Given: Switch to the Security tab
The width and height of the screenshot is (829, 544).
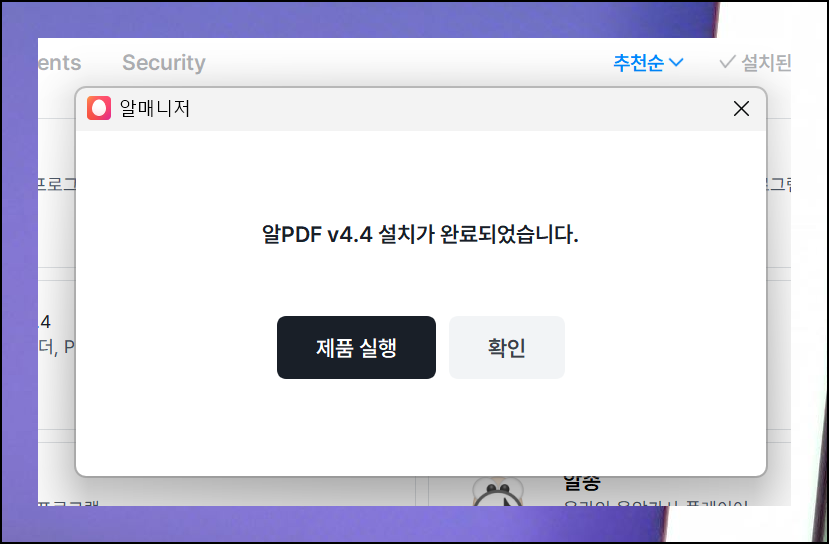Looking at the screenshot, I should tap(164, 62).
